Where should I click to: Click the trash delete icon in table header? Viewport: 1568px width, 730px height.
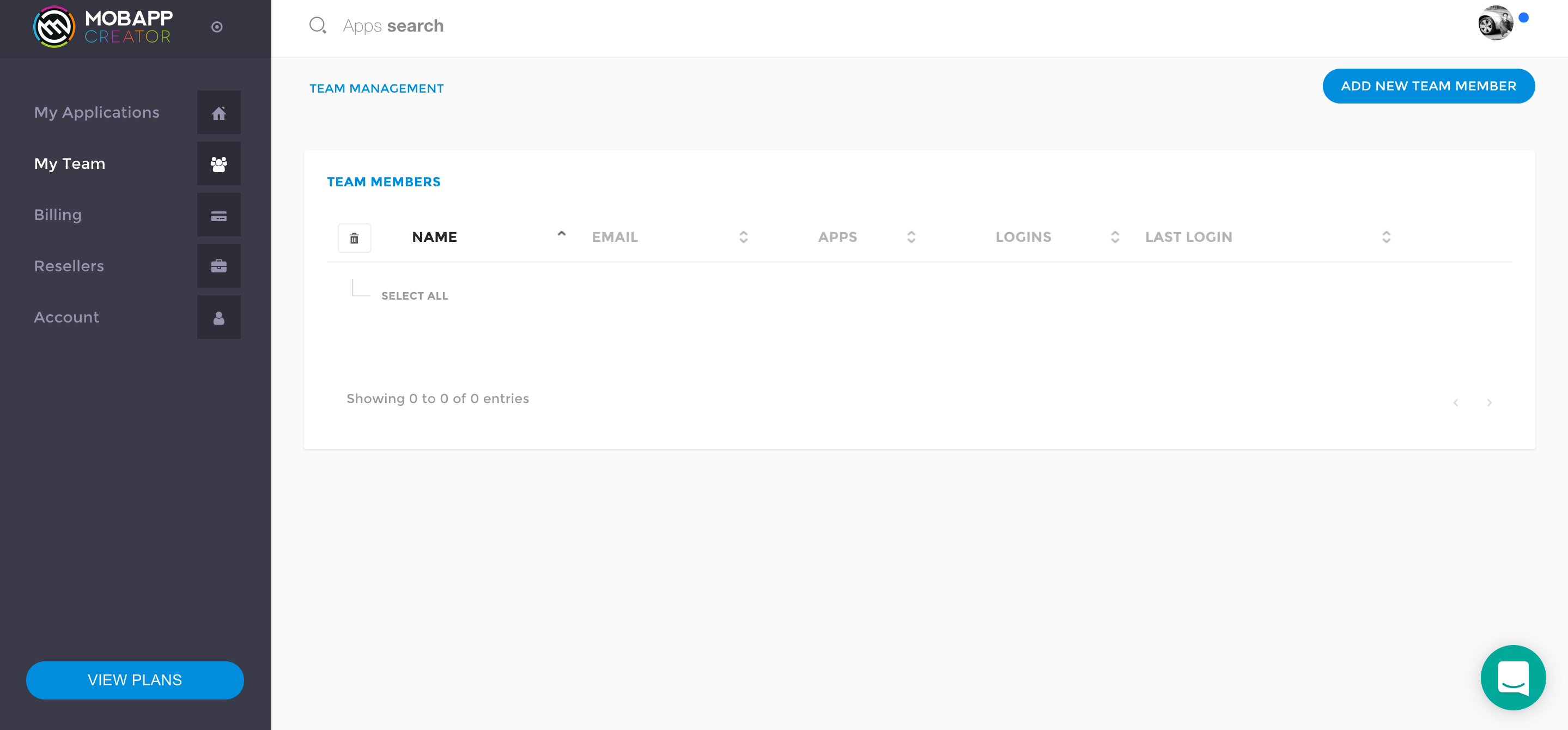pos(354,238)
